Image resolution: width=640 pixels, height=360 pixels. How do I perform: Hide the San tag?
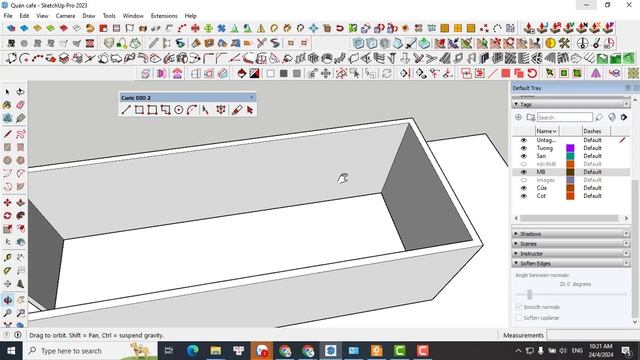click(x=524, y=156)
